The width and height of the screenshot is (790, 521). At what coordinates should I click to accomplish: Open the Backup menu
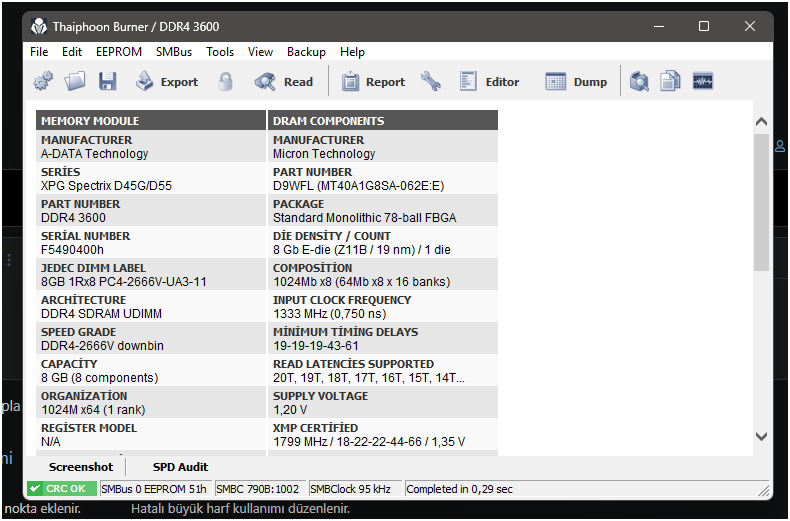coord(306,52)
